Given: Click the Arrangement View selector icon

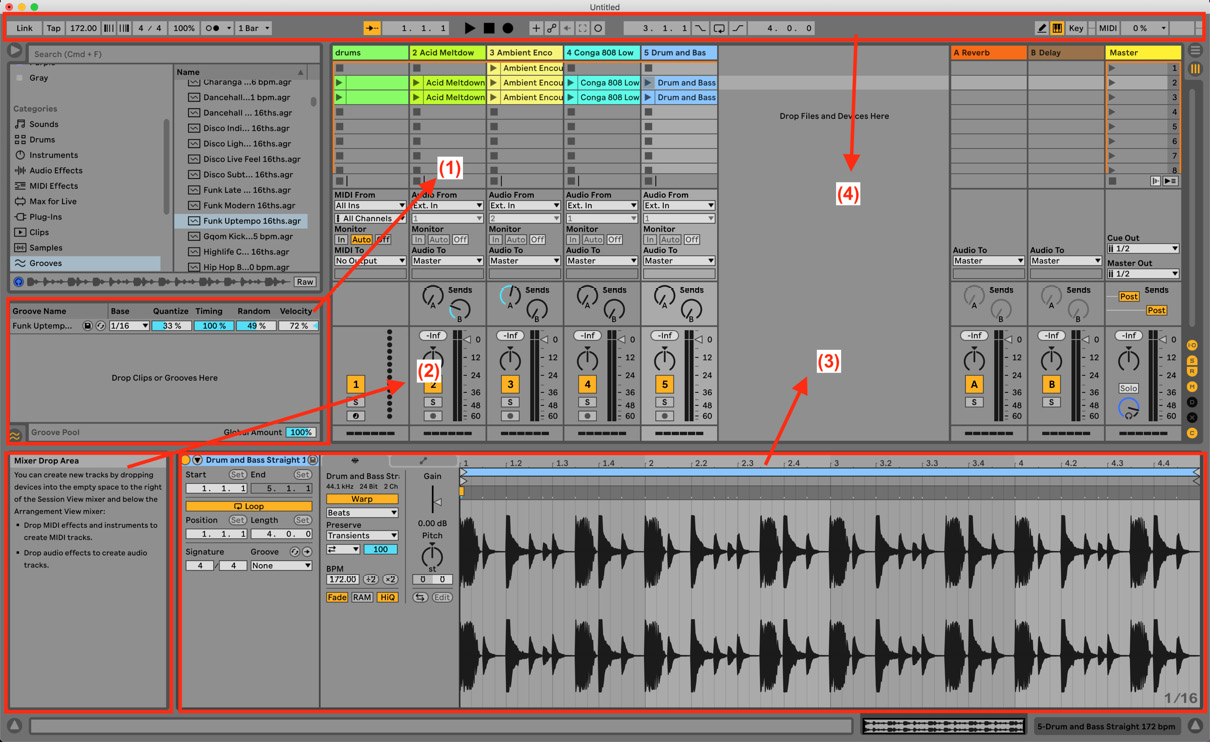Looking at the screenshot, I should (x=1195, y=50).
